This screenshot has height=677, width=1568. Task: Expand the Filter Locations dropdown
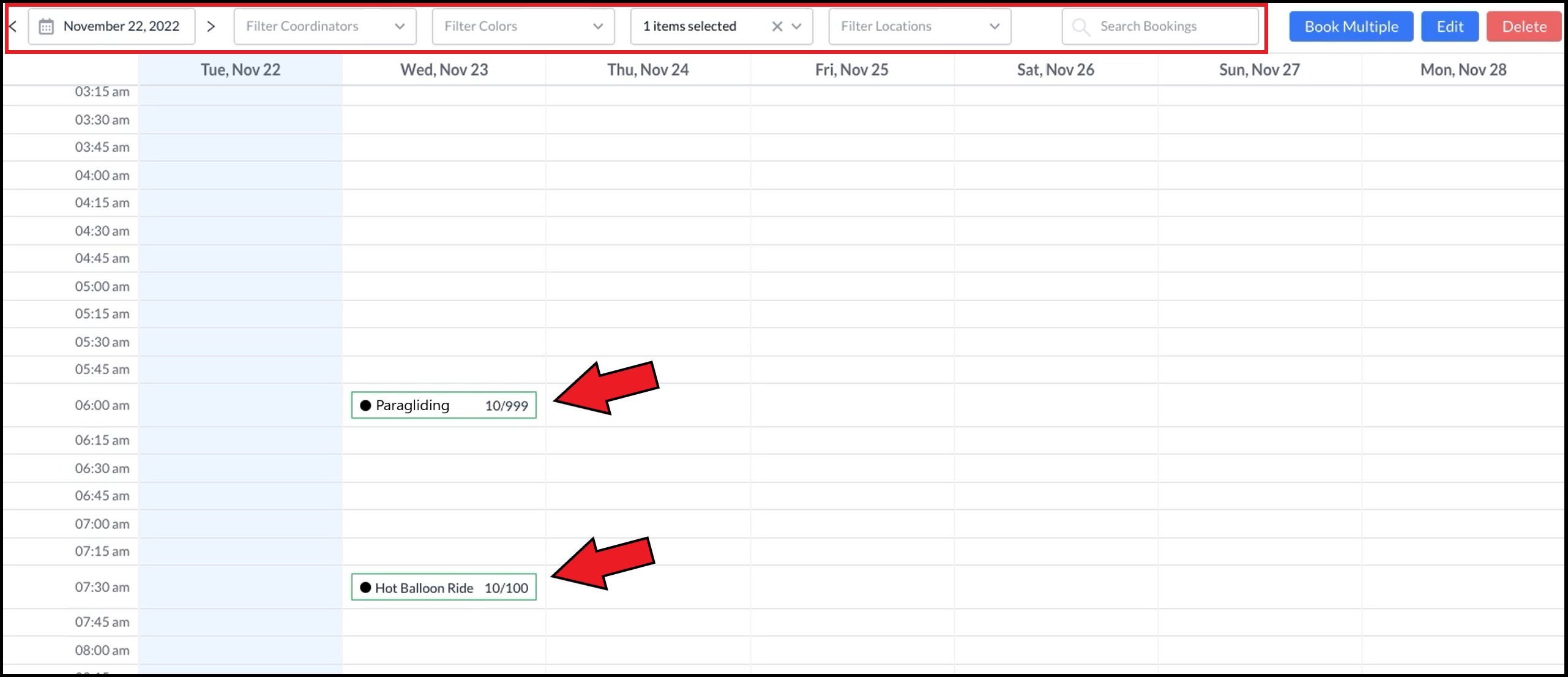(x=994, y=26)
